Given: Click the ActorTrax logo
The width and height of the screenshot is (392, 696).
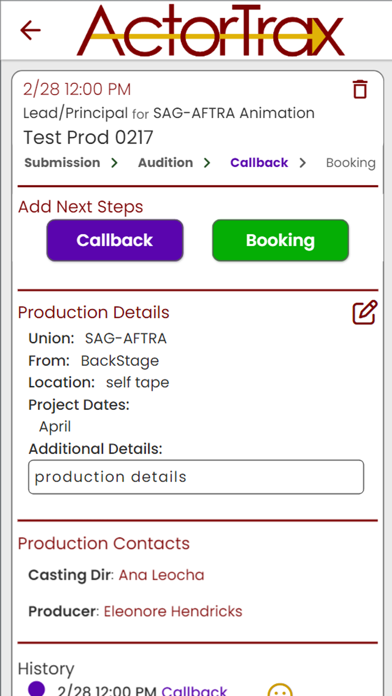Looking at the screenshot, I should point(210,30).
